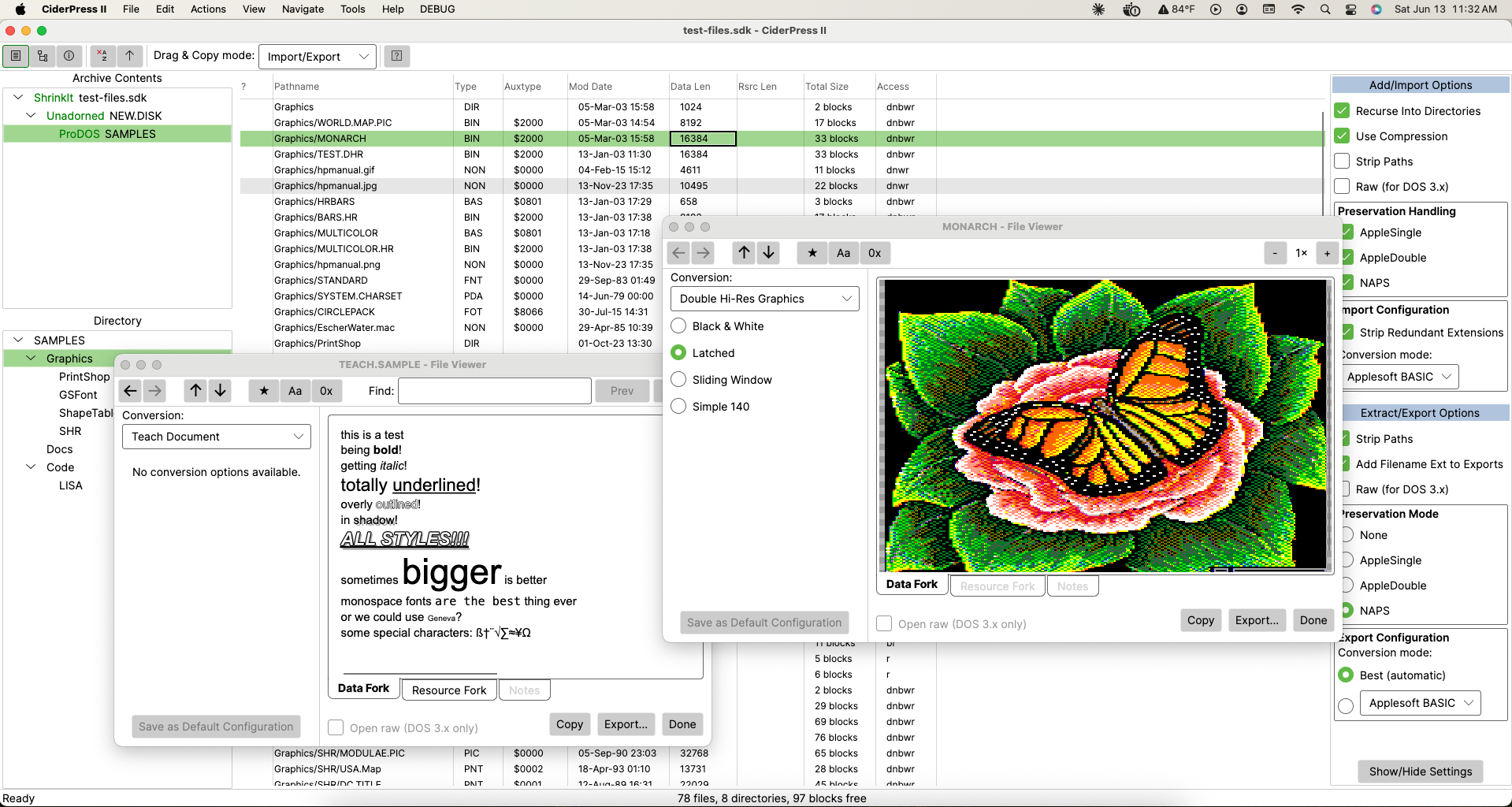Open Export Configuration Applesoft BASIC dropdown
Viewport: 1512px width, 807px height.
click(x=1421, y=703)
